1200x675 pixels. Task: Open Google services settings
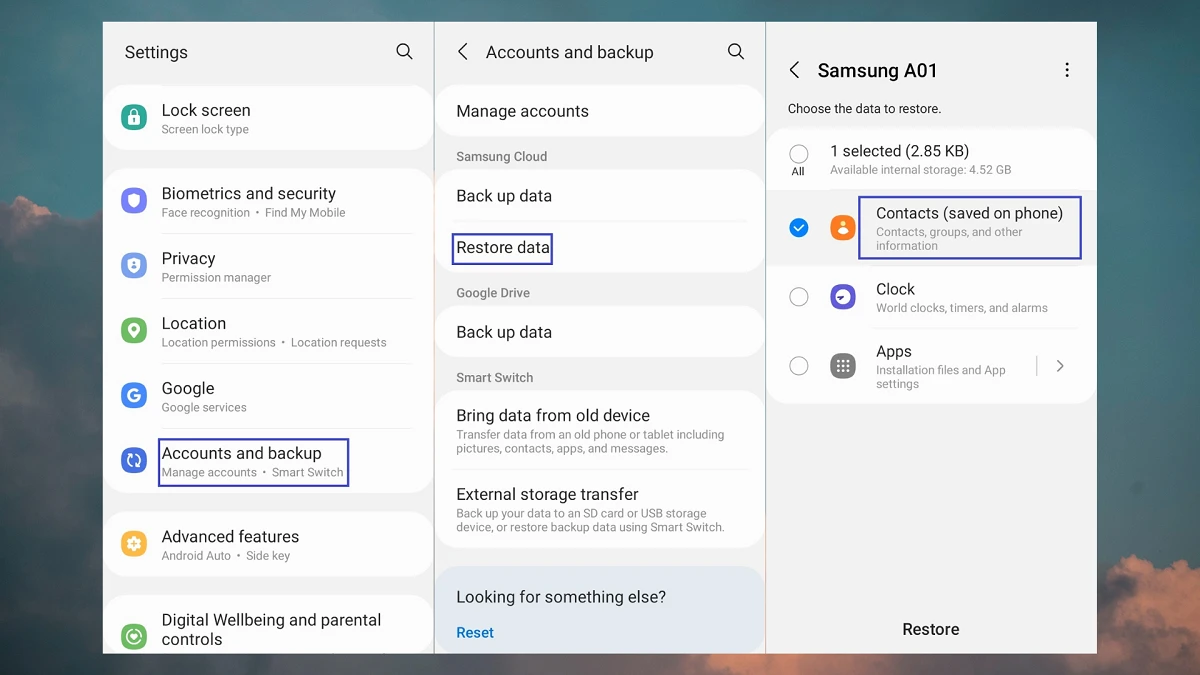268,396
